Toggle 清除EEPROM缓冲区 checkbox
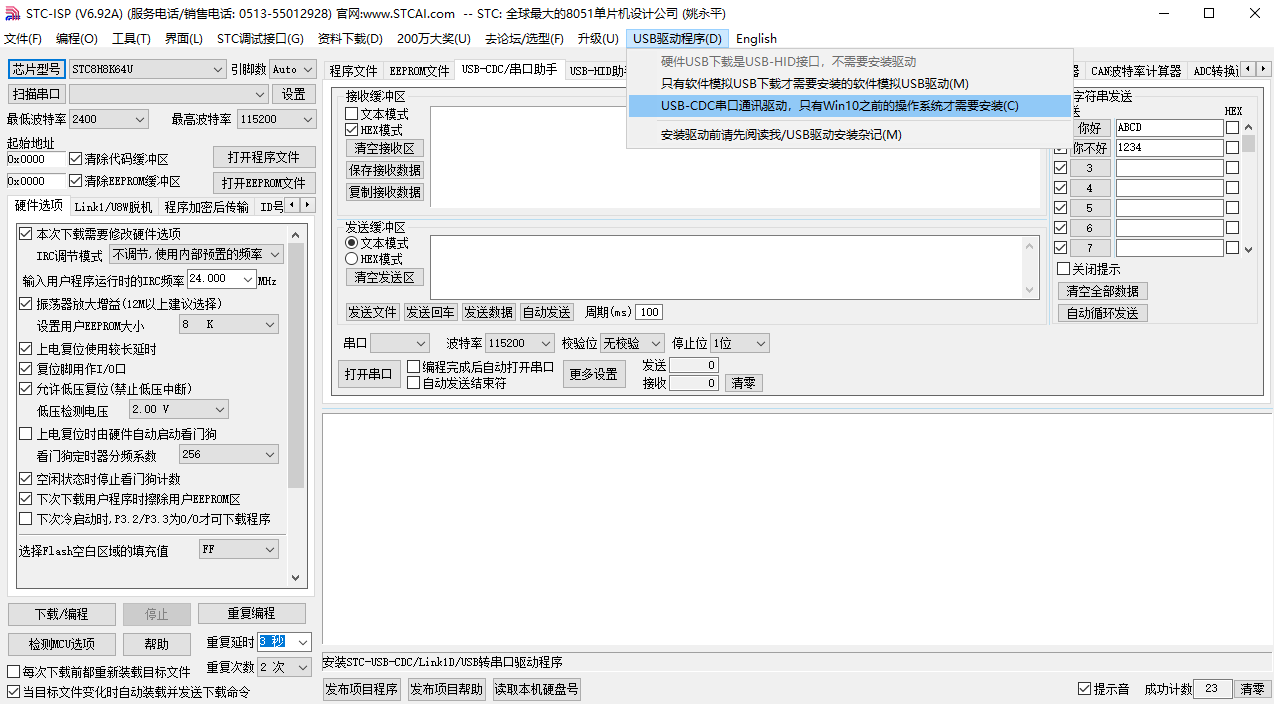The height and width of the screenshot is (704, 1274). tap(76, 181)
